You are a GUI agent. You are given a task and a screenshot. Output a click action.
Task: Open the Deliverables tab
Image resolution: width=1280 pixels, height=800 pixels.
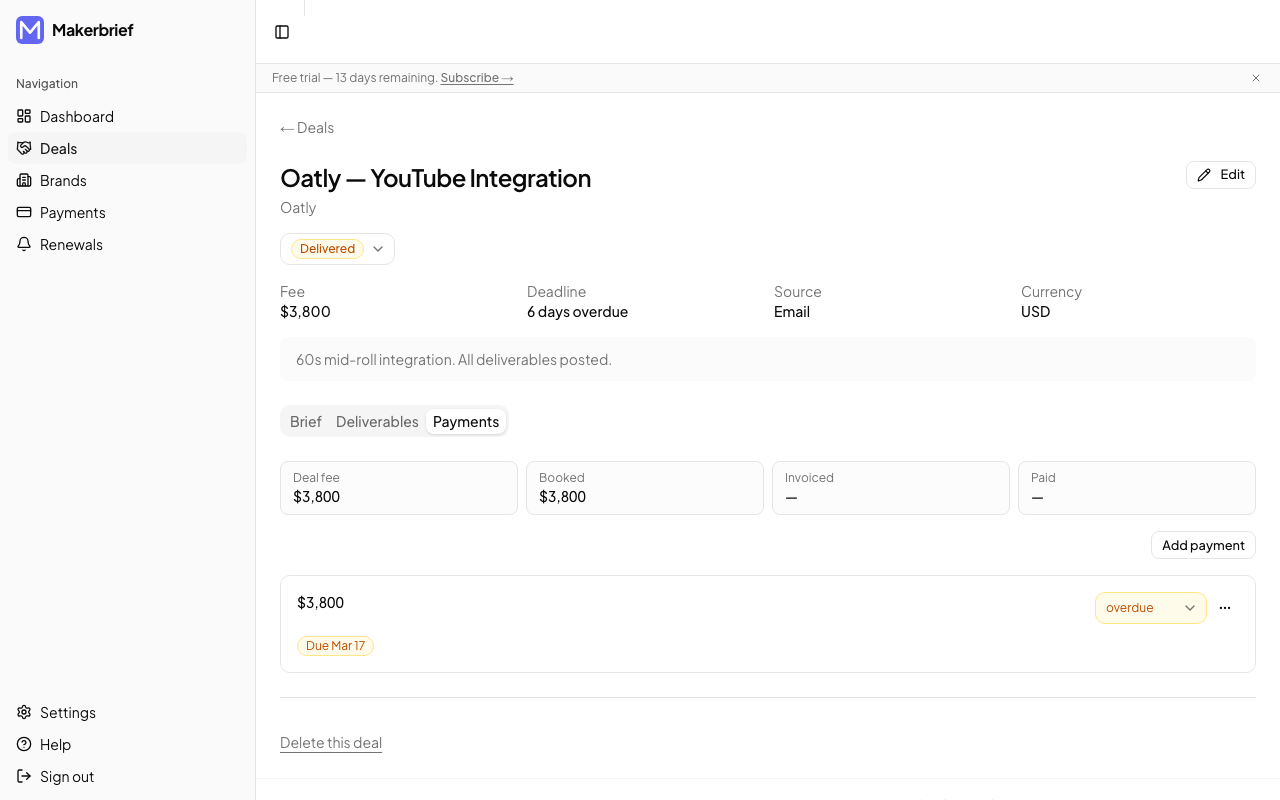point(377,421)
